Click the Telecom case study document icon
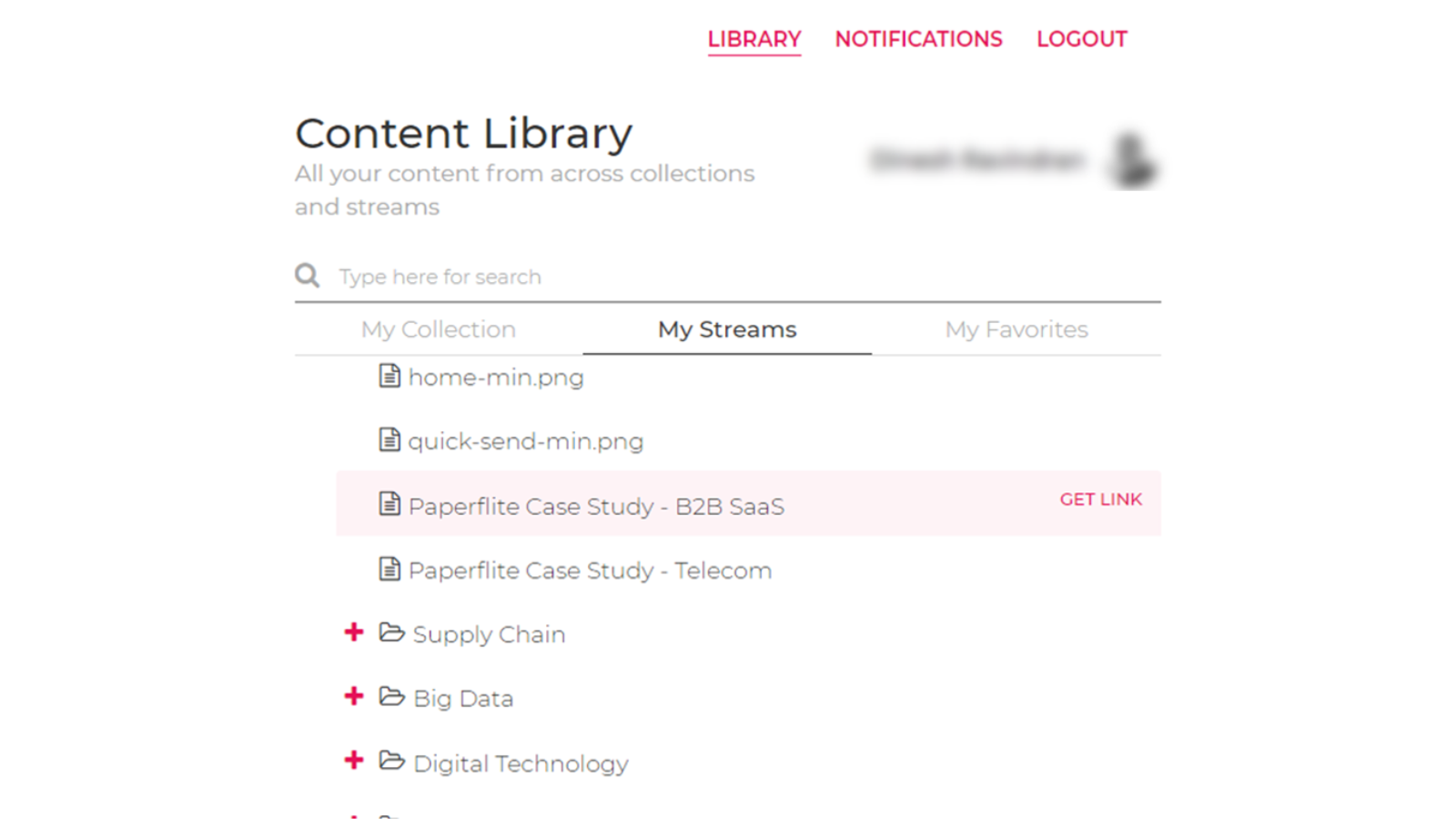 pos(389,570)
